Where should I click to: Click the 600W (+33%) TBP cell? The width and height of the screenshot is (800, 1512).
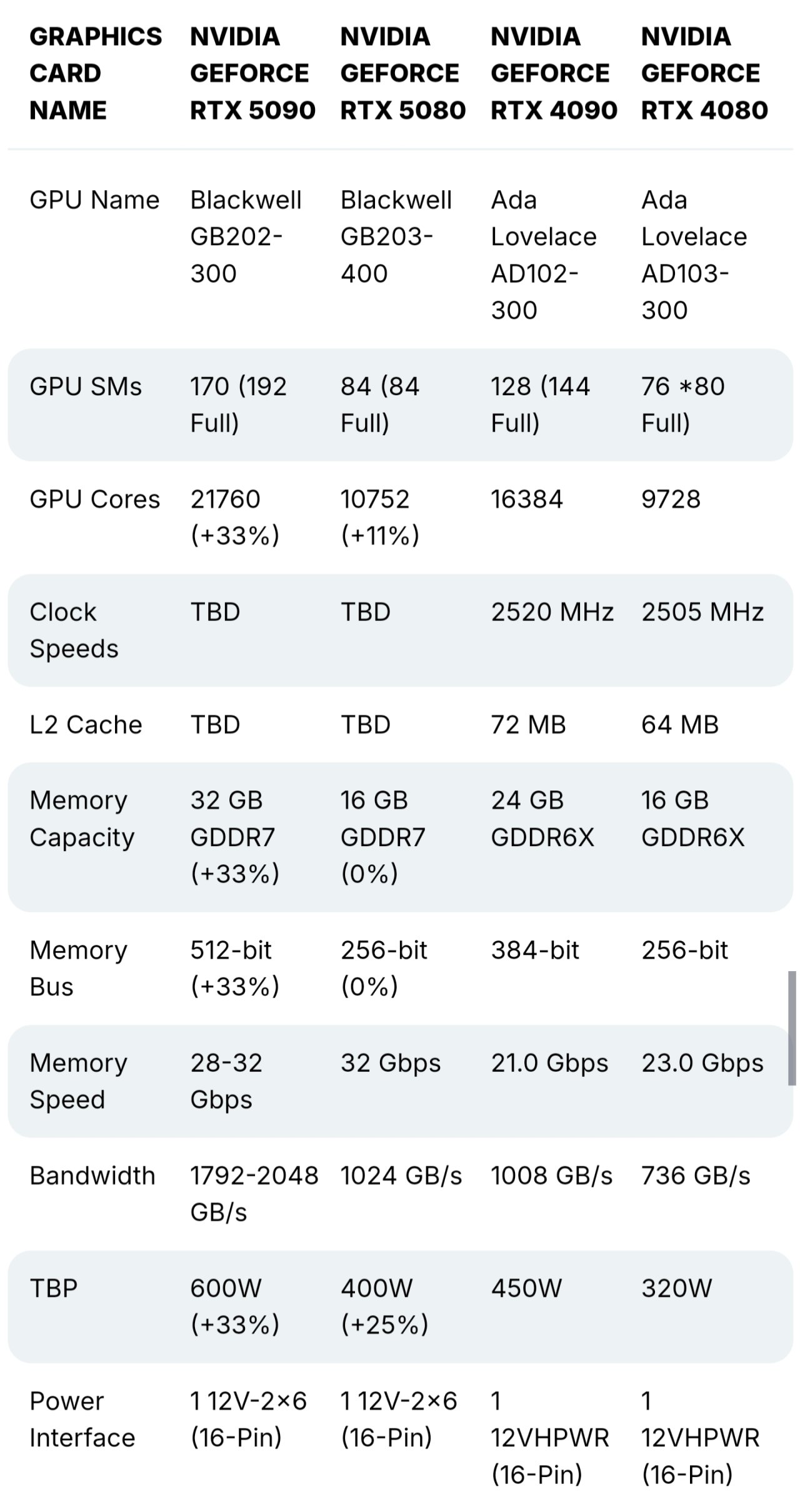click(234, 1306)
